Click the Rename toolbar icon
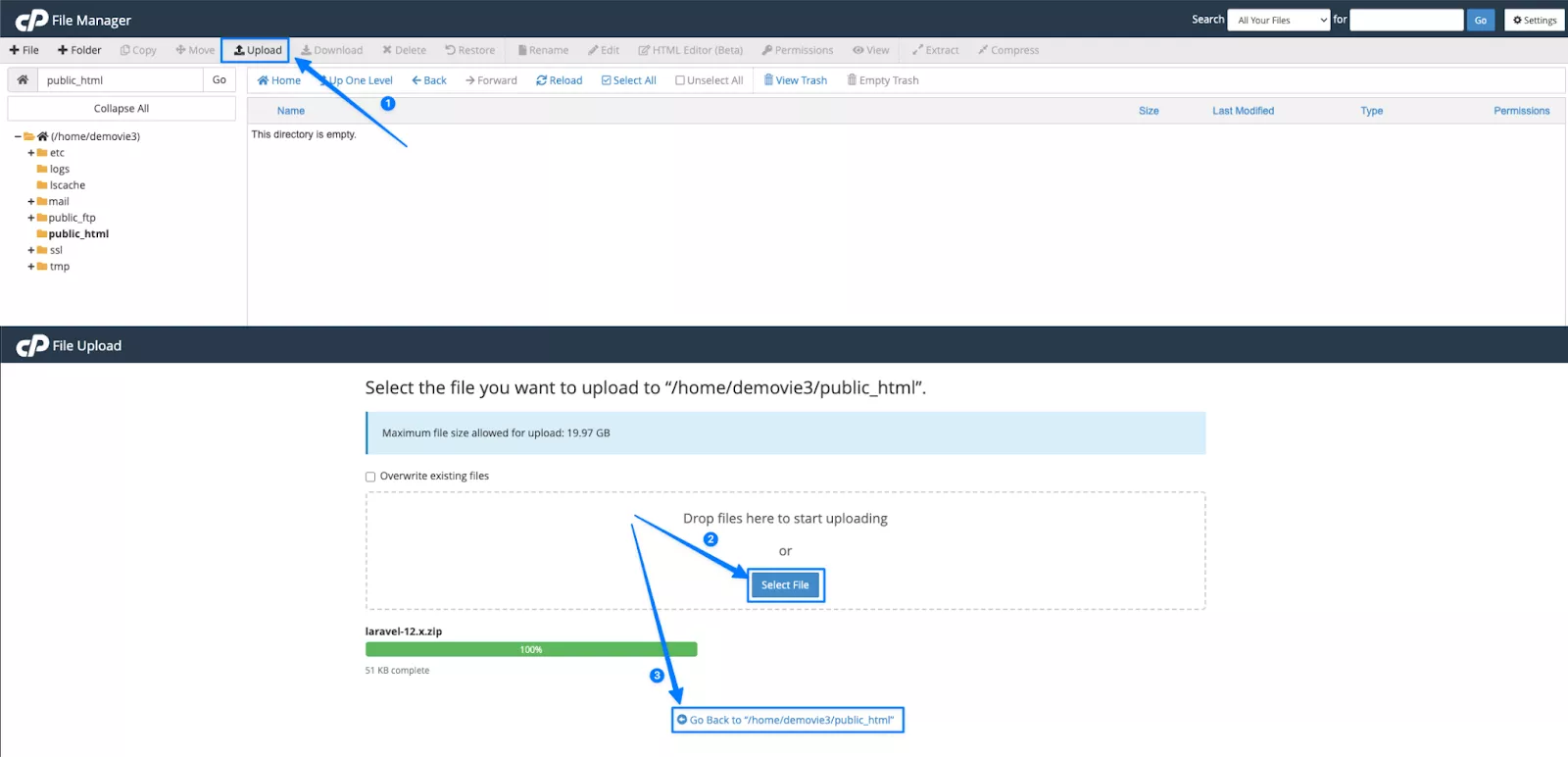Viewport: 1568px width, 757px height. (x=543, y=50)
